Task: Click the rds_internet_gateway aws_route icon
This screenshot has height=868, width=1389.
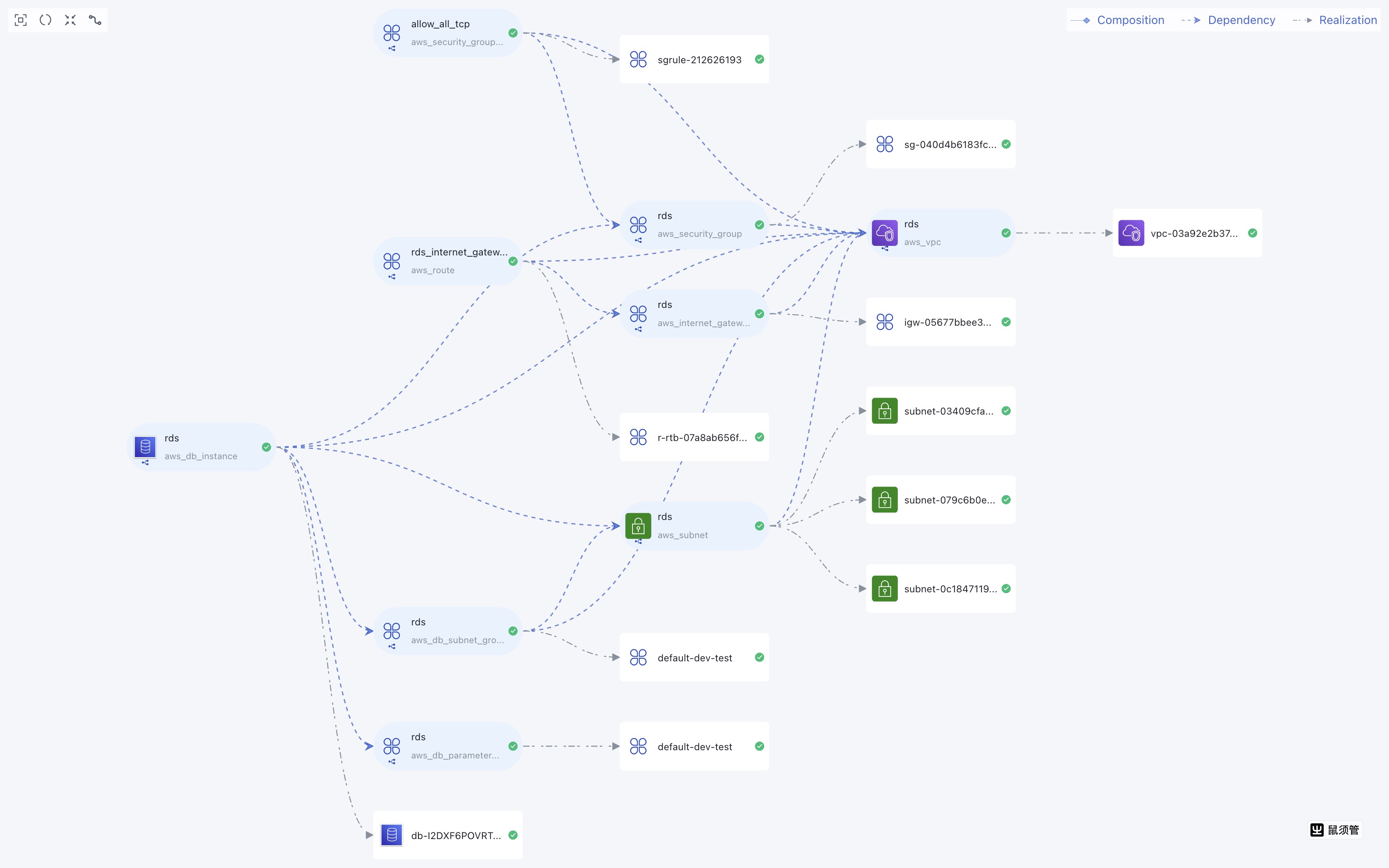Action: tap(391, 261)
